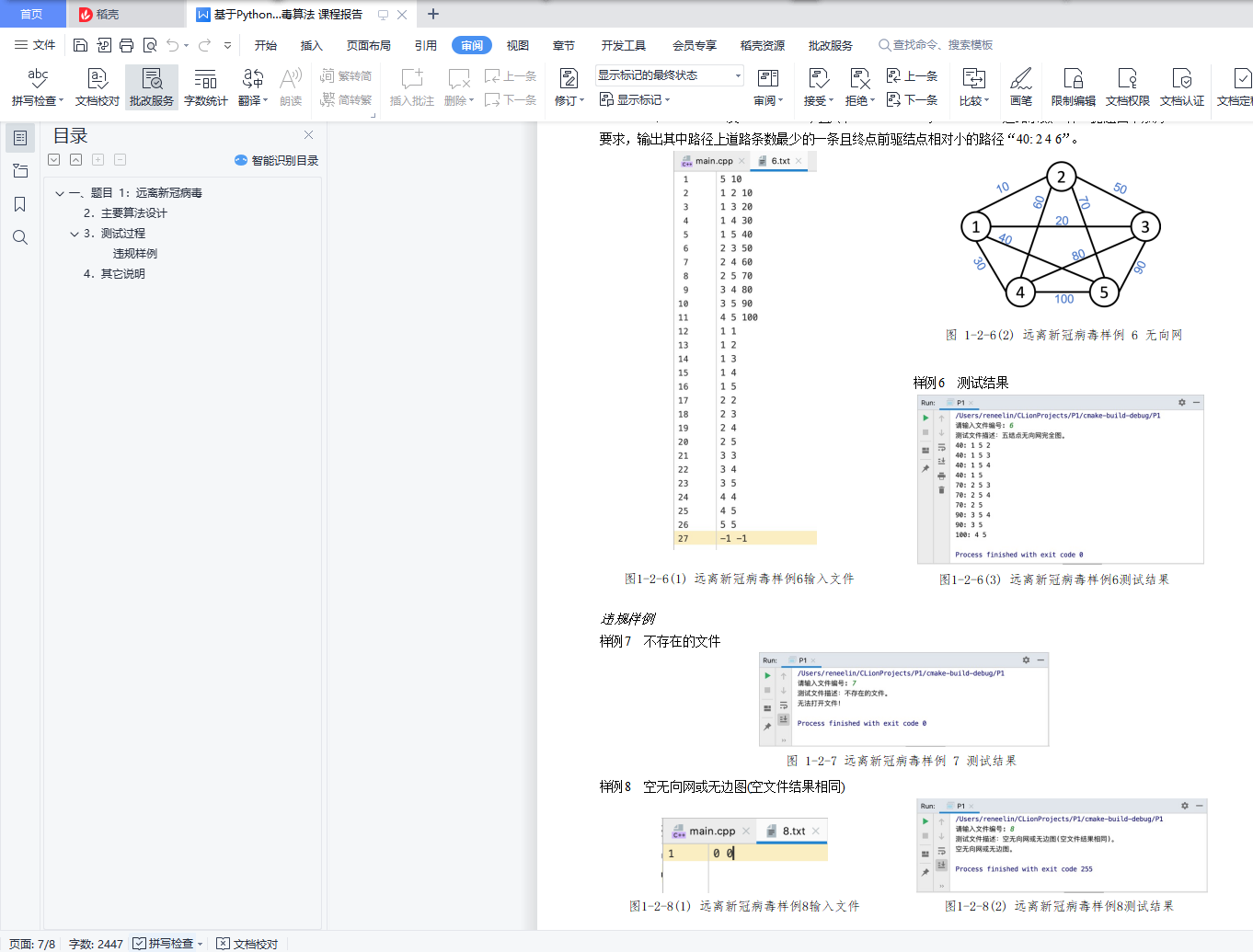Open 限制编辑 restrict editing

1074,87
